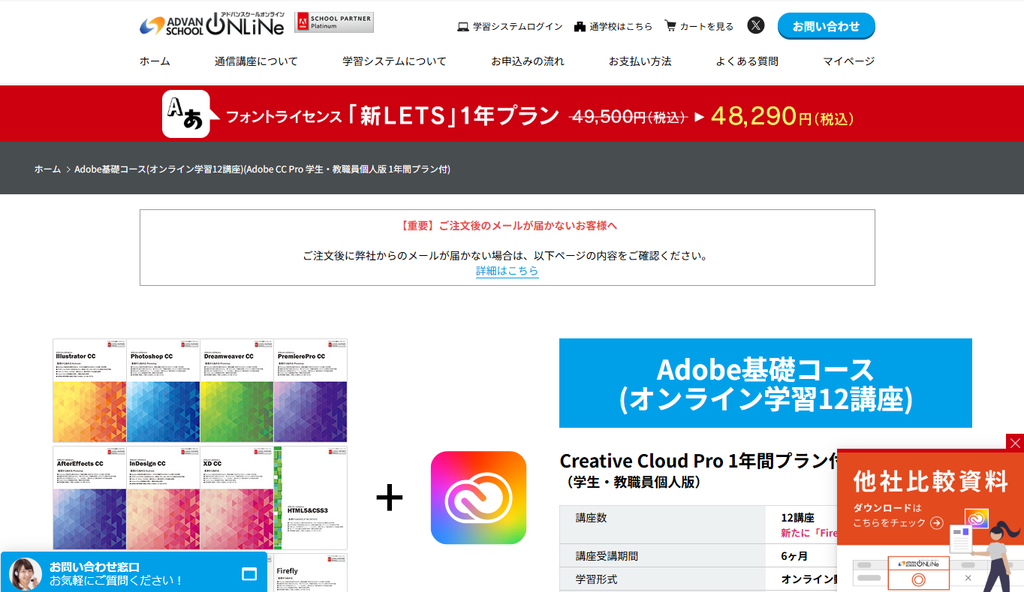Viewport: 1024px width, 592px height.
Task: Open 学習システムログイン link
Action: click(x=517, y=27)
